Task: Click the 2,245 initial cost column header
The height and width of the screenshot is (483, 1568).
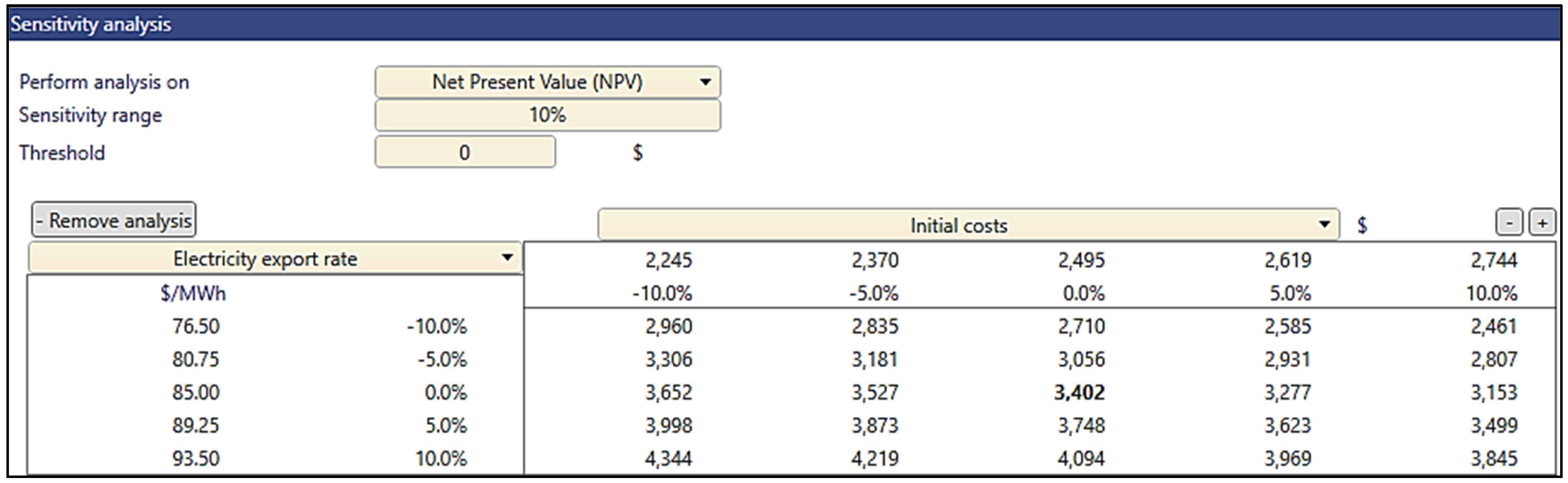Action: [x=668, y=261]
